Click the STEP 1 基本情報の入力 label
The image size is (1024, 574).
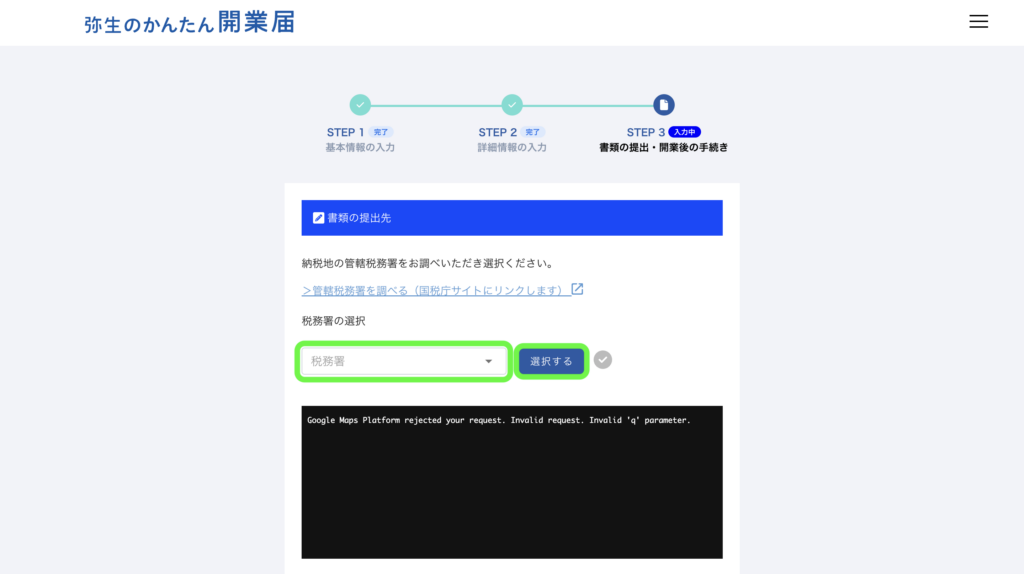tap(360, 148)
